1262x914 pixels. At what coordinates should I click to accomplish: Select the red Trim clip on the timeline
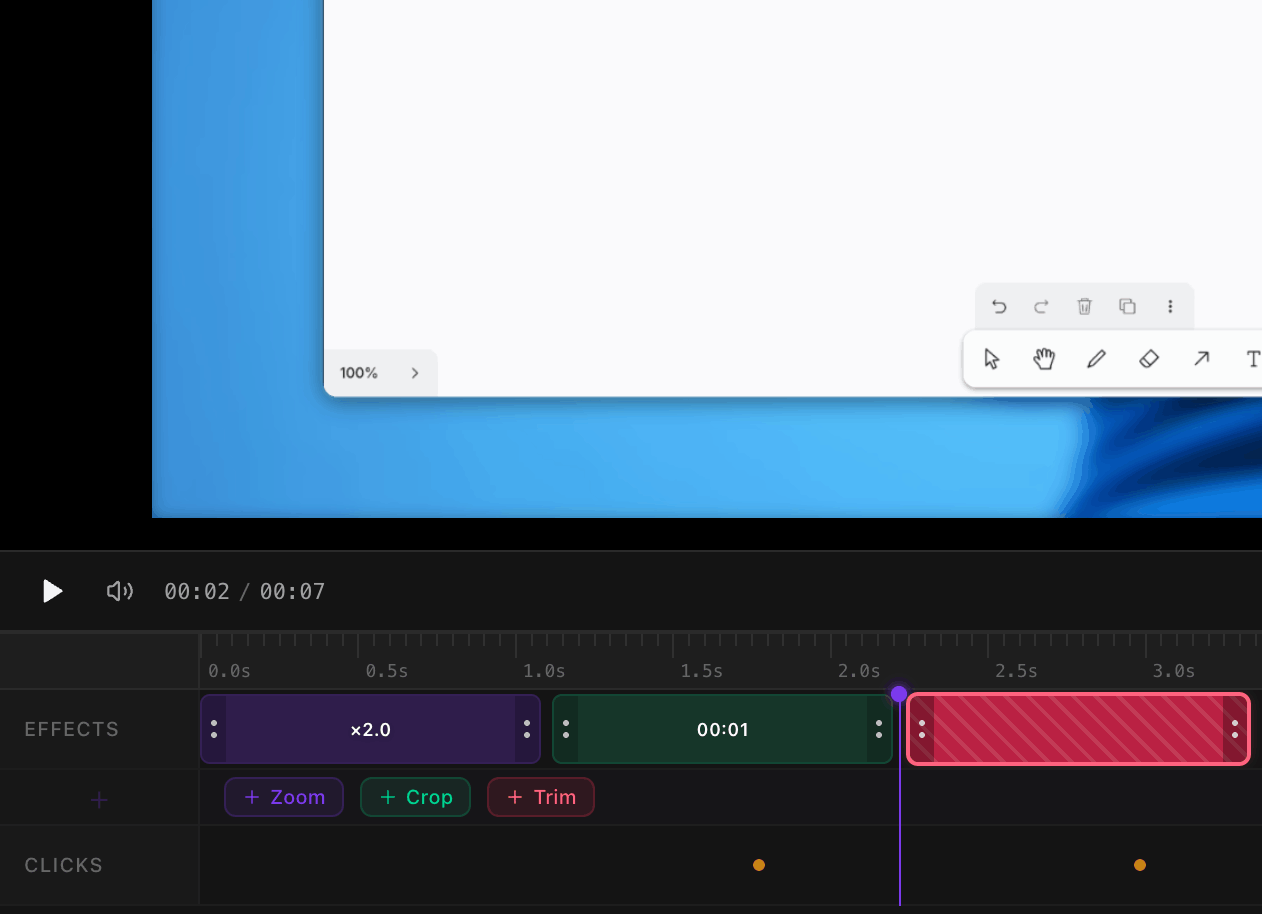point(1077,729)
